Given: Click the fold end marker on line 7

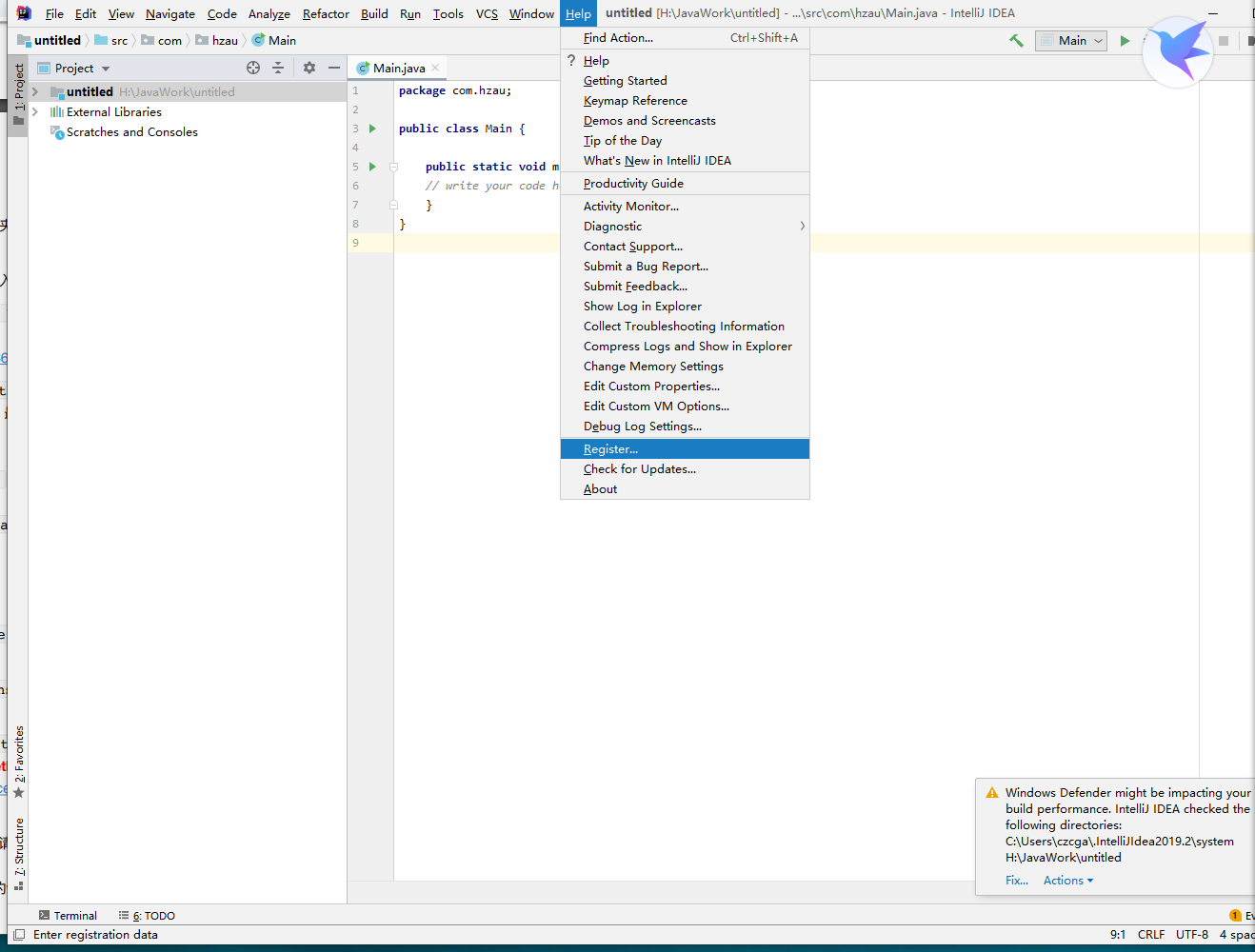Looking at the screenshot, I should click(x=393, y=205).
